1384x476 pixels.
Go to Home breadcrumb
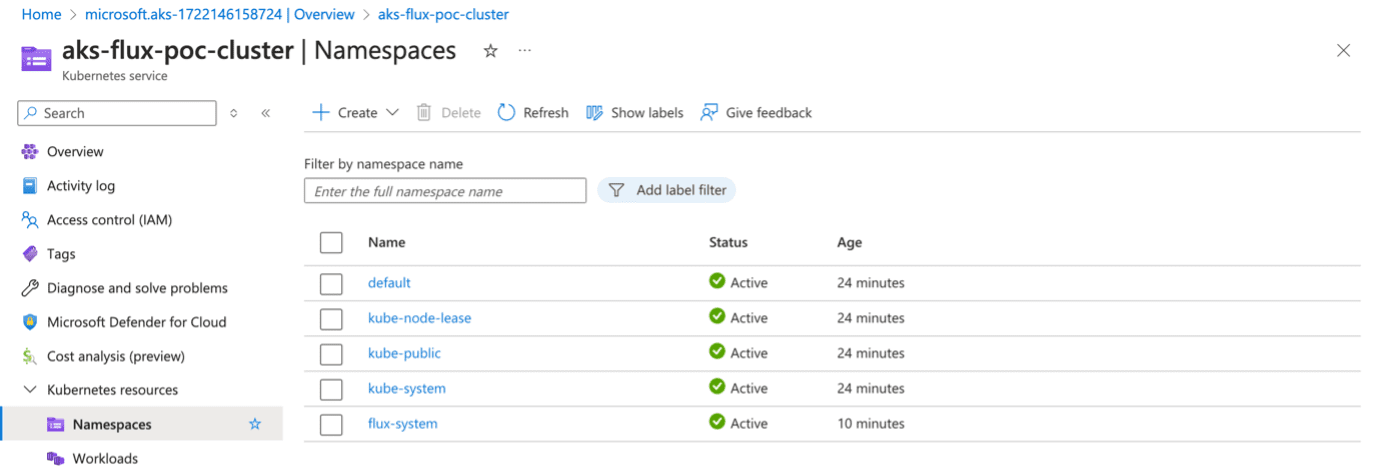[x=41, y=14]
